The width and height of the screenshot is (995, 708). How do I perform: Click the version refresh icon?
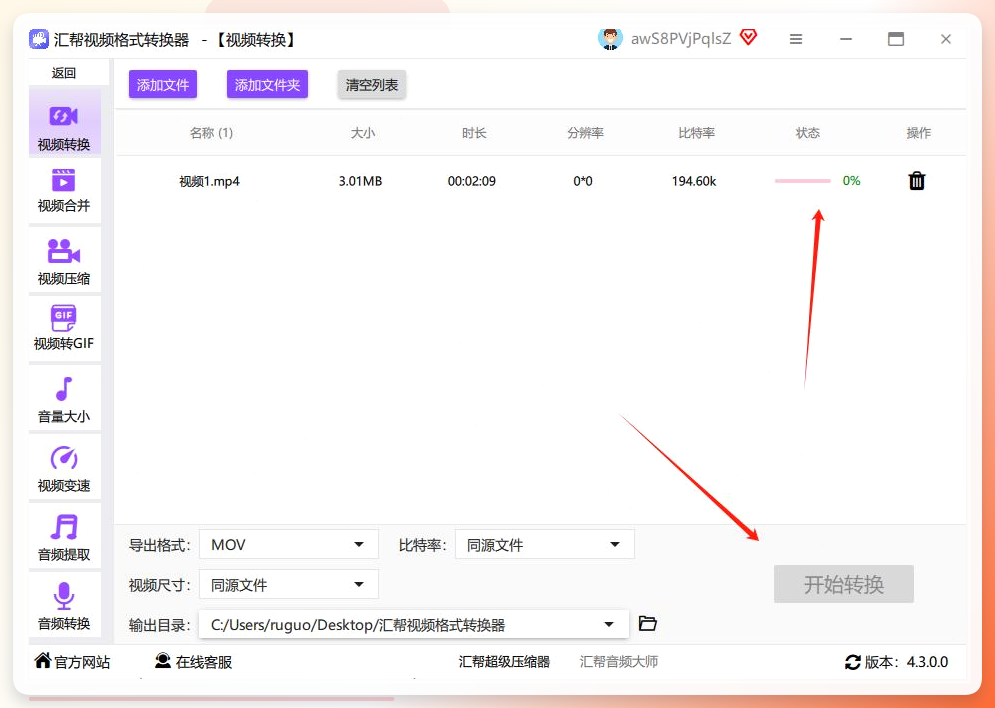click(853, 662)
